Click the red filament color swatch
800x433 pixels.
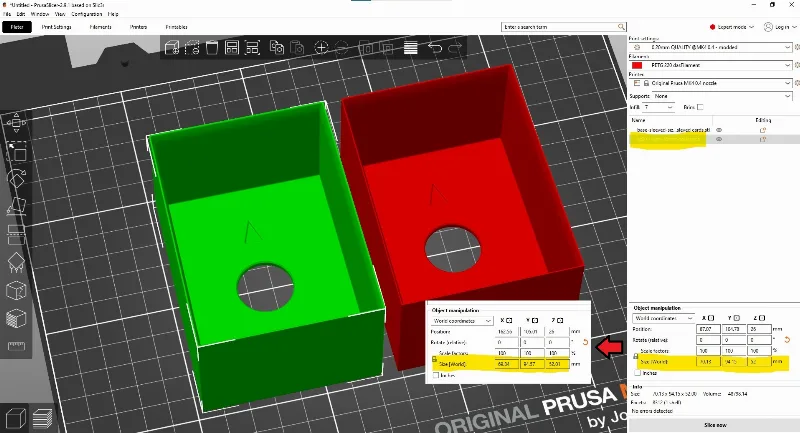tap(637, 65)
